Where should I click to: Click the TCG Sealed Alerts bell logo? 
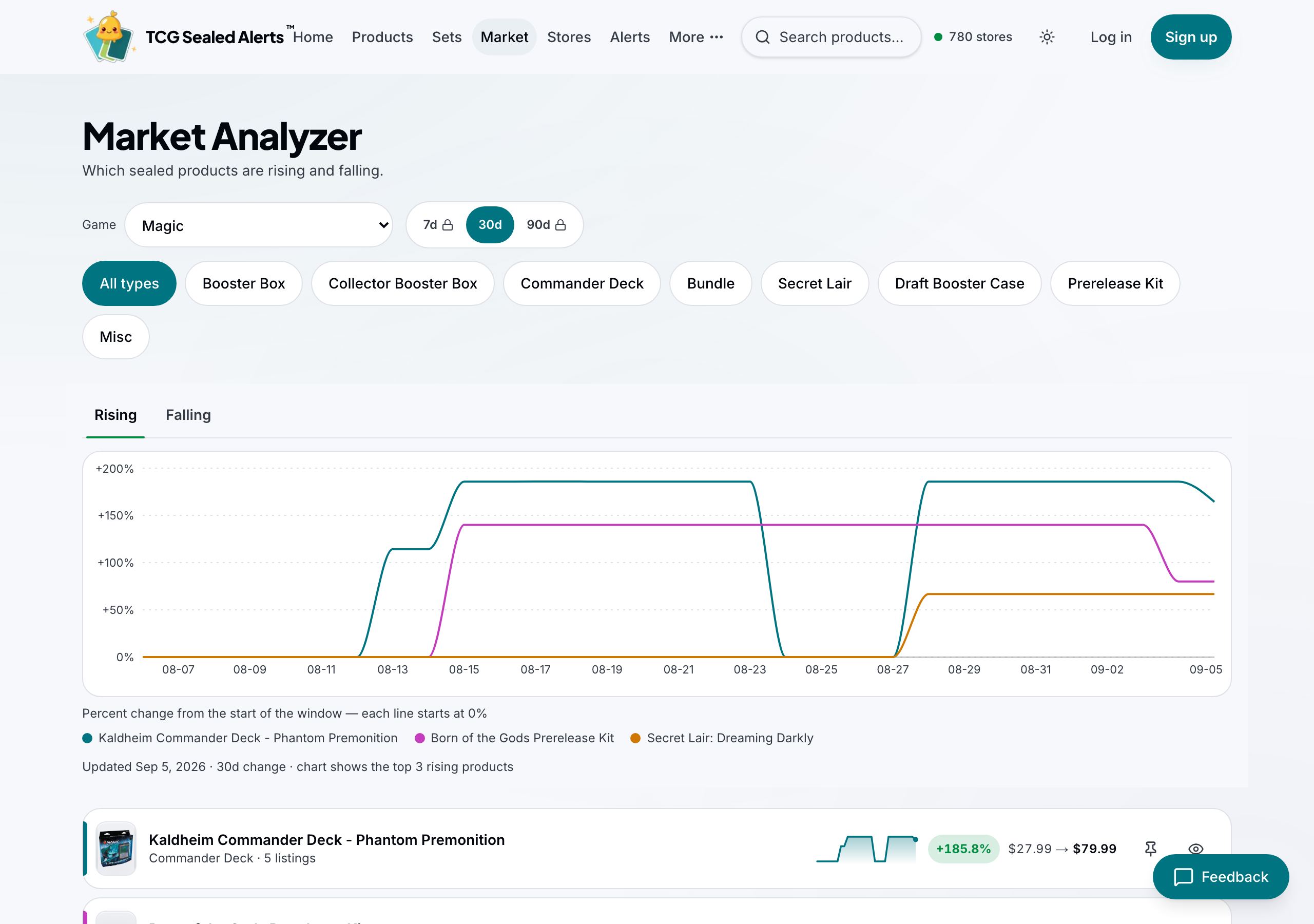tap(110, 36)
